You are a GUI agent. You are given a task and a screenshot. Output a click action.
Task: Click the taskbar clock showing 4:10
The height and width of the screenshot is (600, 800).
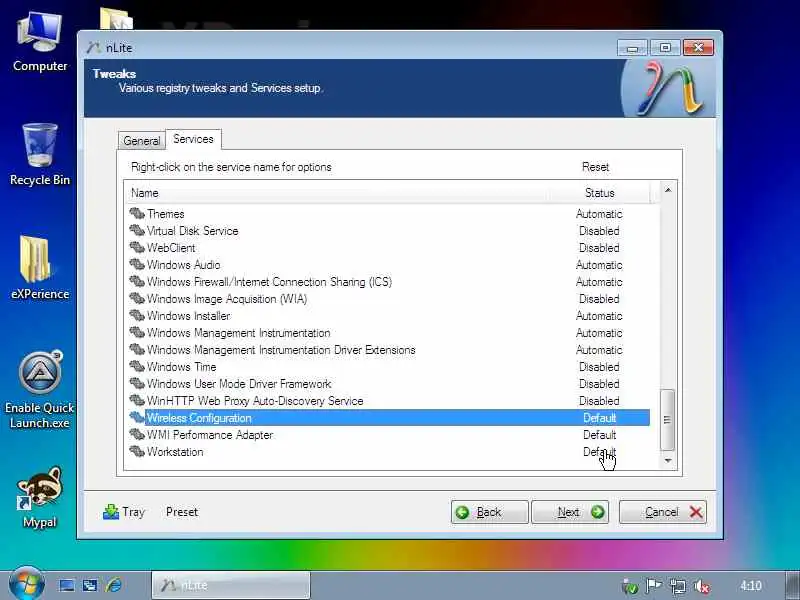[x=751, y=585]
